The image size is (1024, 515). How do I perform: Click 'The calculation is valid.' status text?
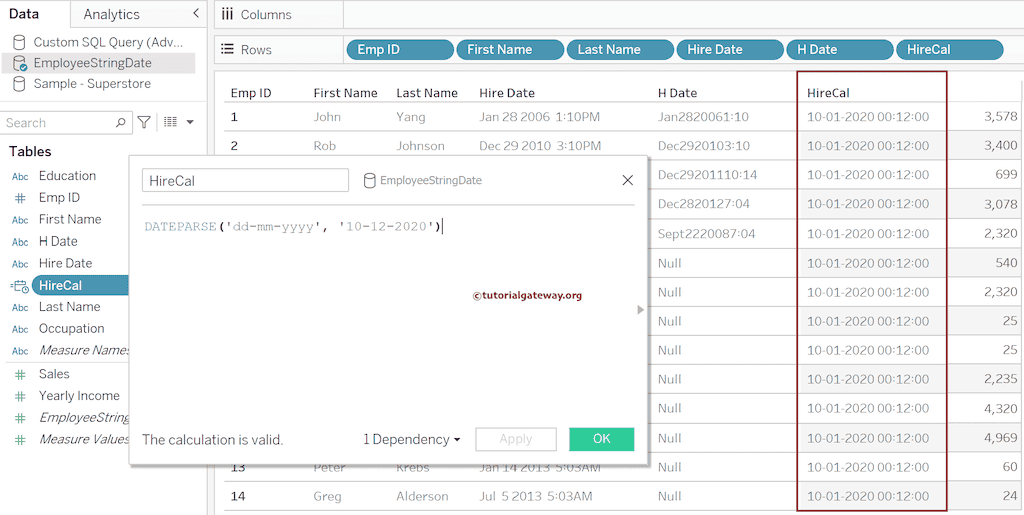212,440
